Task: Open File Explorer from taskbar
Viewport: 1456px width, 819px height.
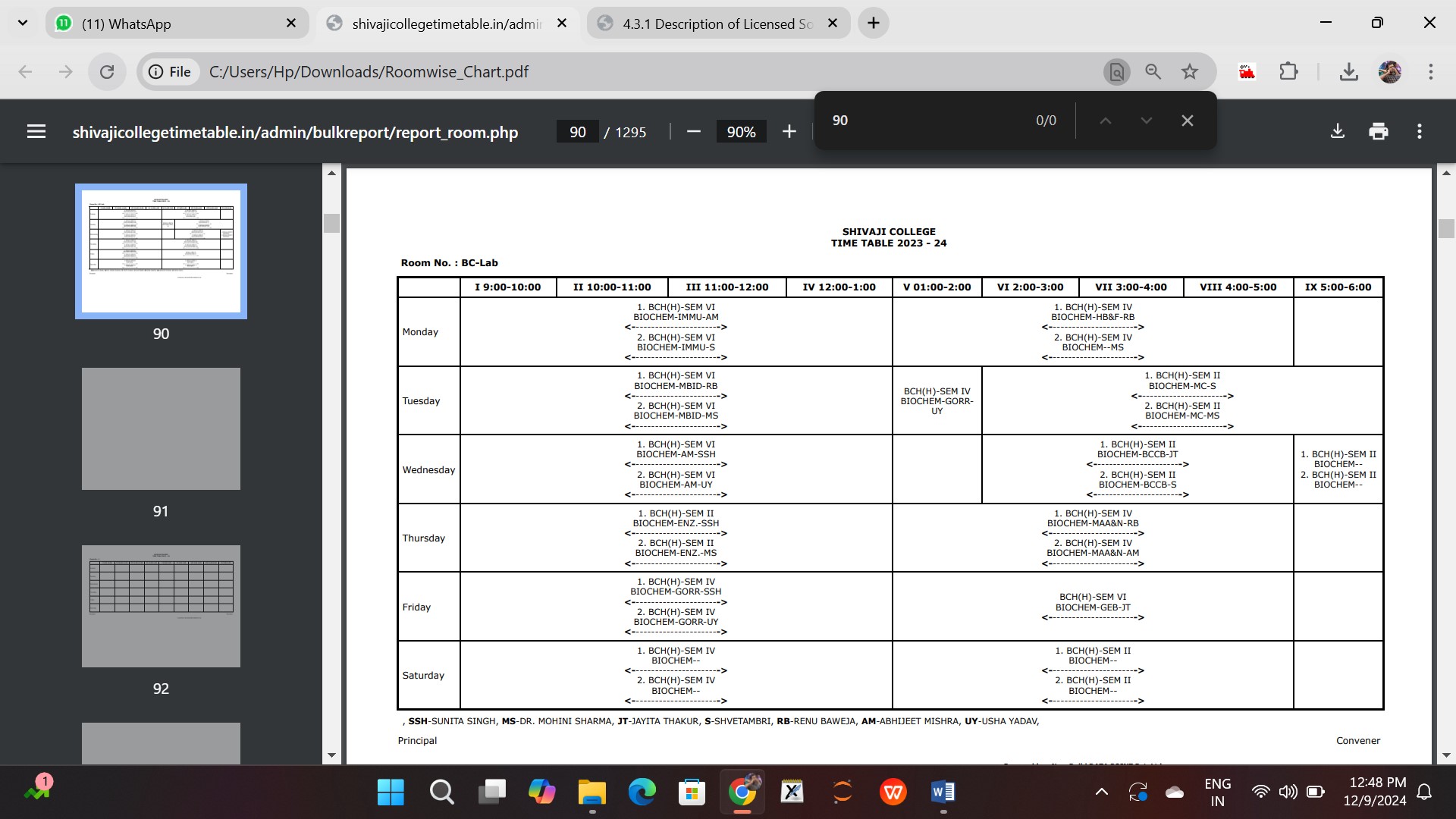Action: pyautogui.click(x=592, y=792)
